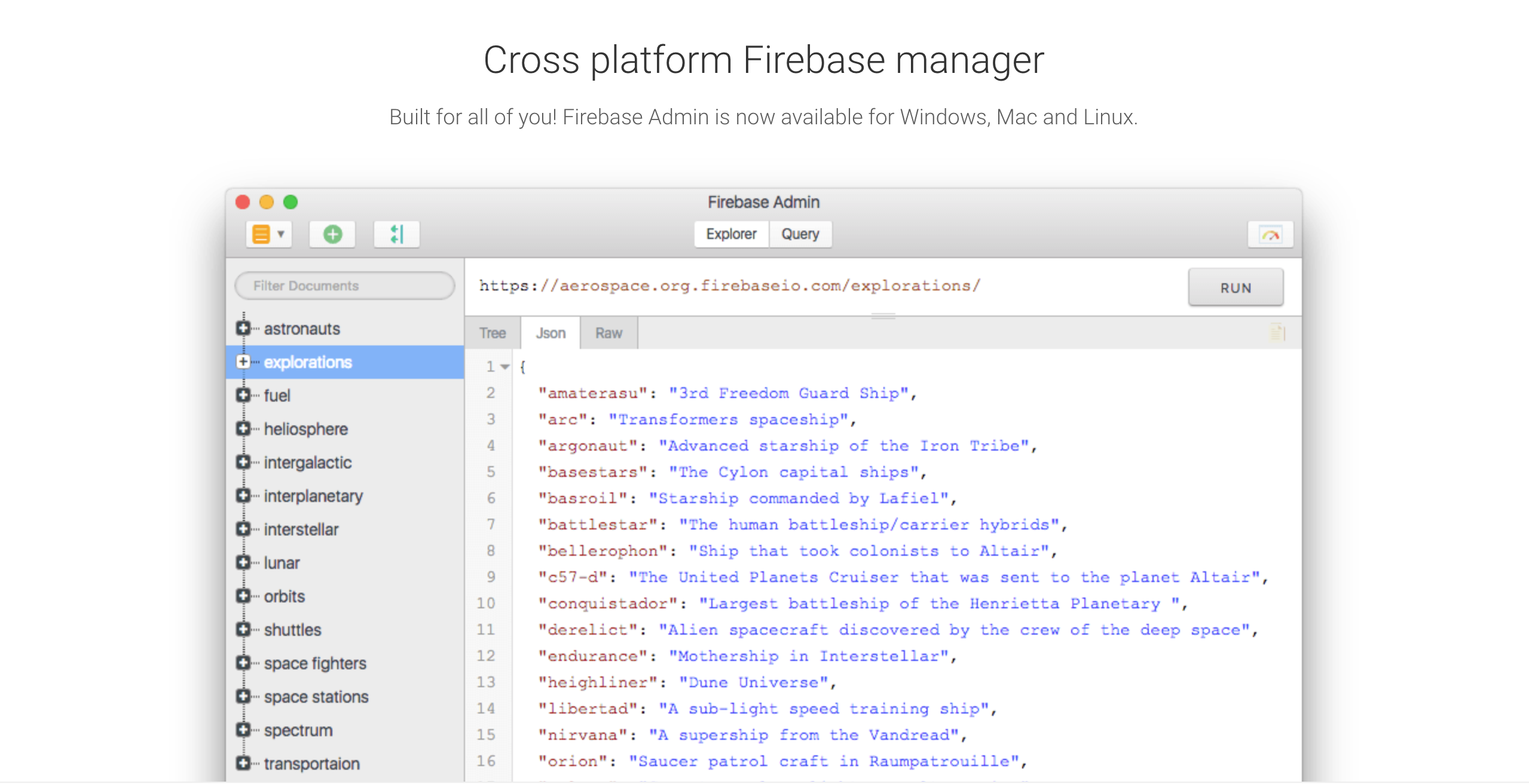1529x784 pixels.
Task: Expand the fuel node
Action: click(243, 395)
